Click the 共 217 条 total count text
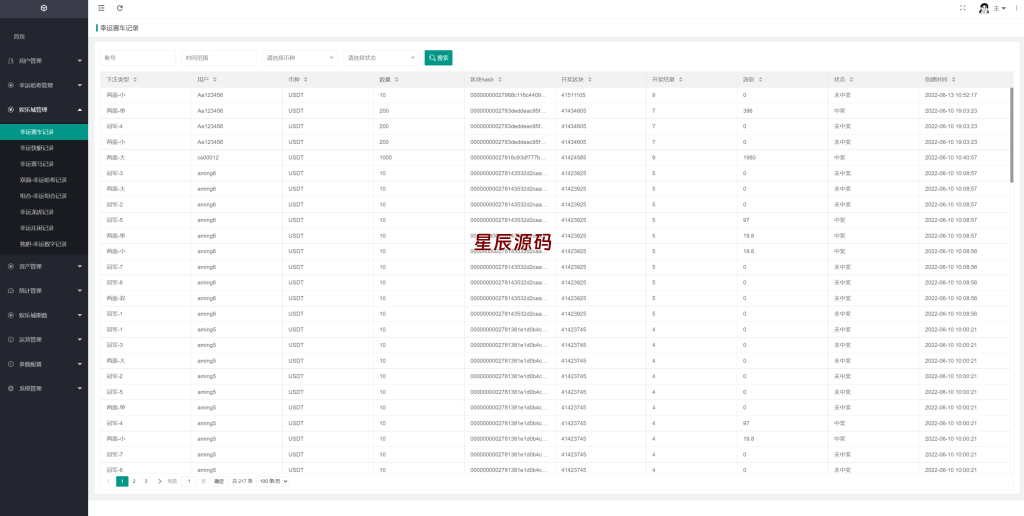 [x=242, y=481]
